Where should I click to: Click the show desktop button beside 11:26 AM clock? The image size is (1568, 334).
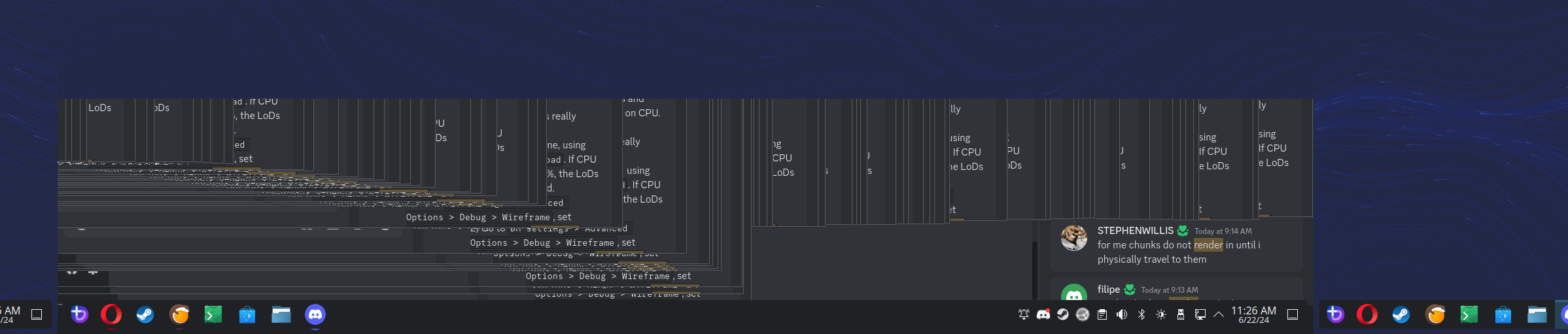pyautogui.click(x=1293, y=314)
